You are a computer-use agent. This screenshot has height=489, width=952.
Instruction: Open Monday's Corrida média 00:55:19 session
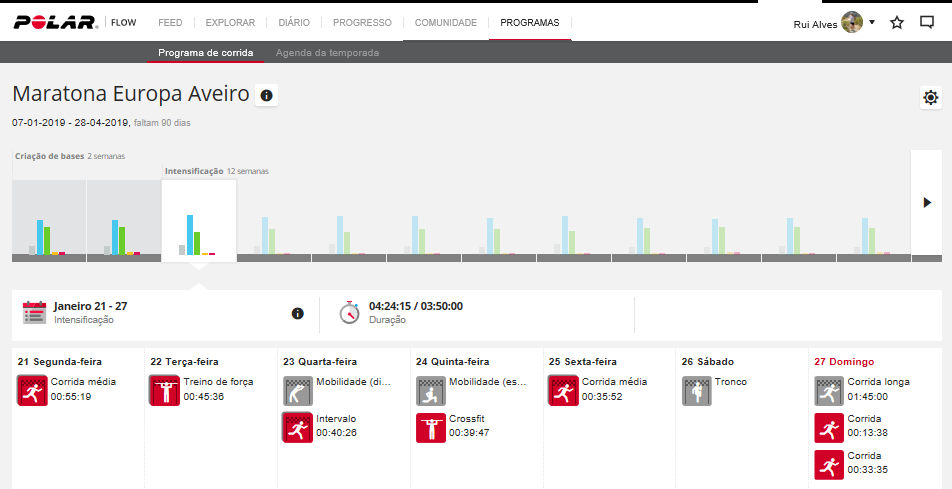32,390
